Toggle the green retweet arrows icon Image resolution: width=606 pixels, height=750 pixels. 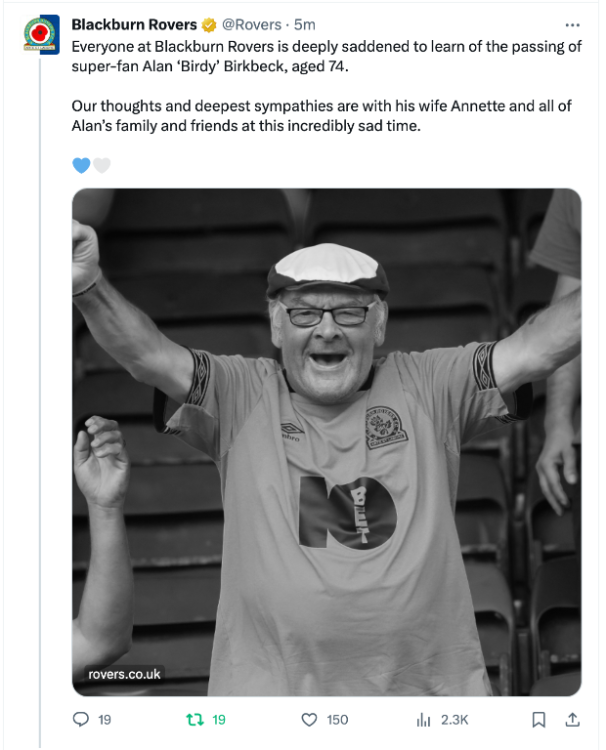point(195,719)
